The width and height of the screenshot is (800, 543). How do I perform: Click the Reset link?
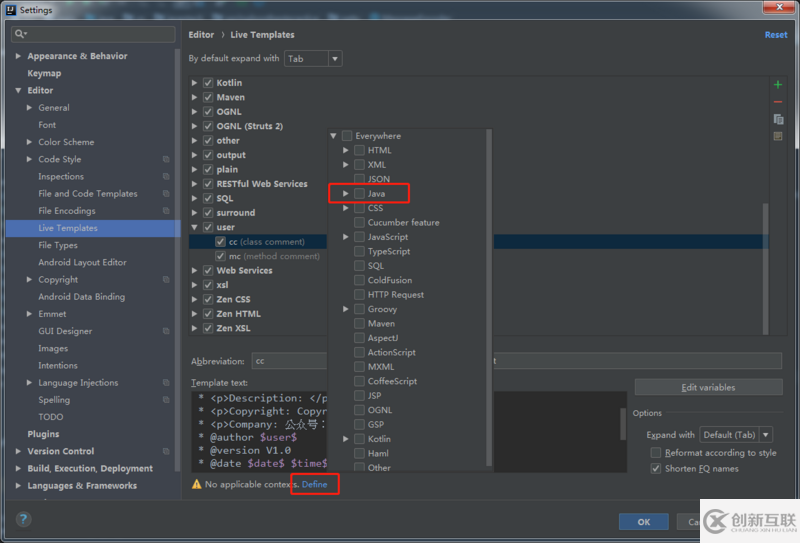click(x=776, y=35)
